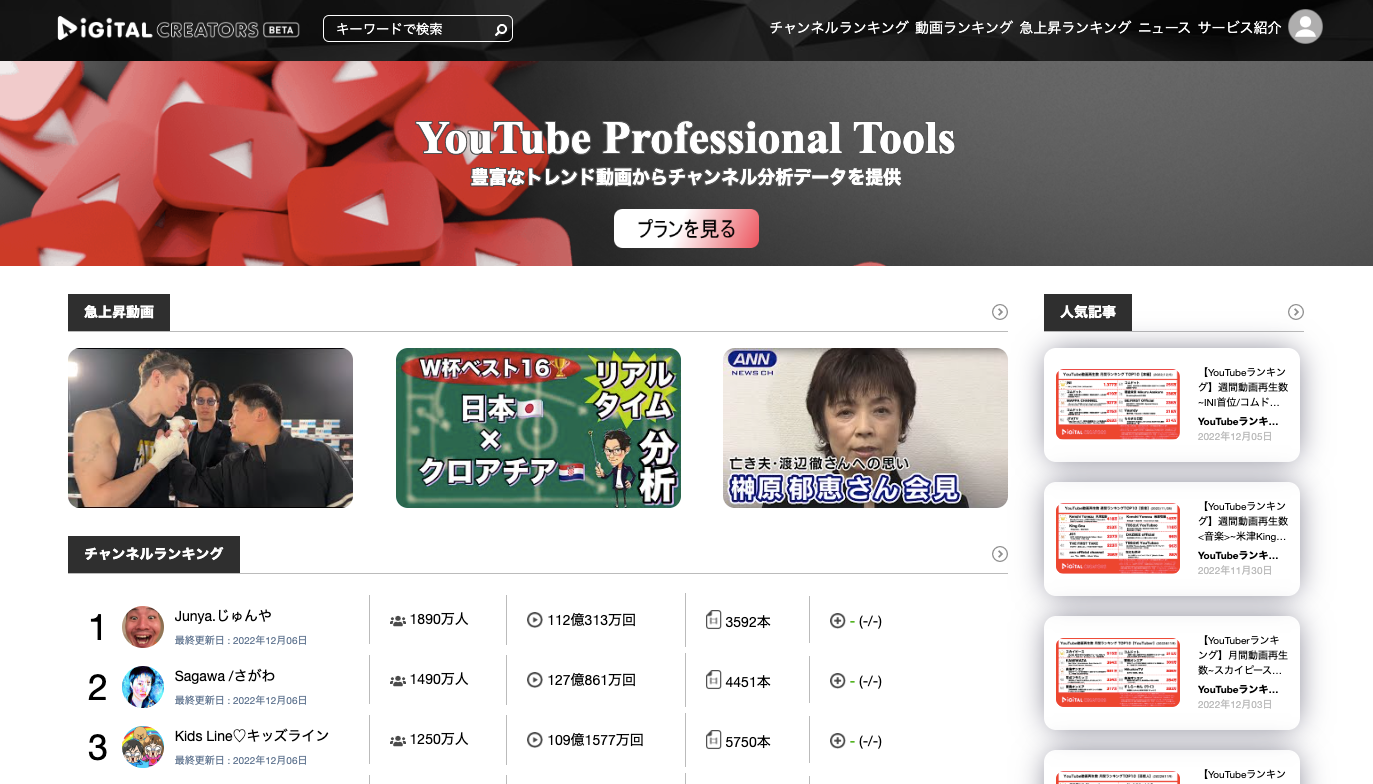1373x784 pixels.
Task: Open the Sagawa /さがわ channel link
Action: click(224, 676)
